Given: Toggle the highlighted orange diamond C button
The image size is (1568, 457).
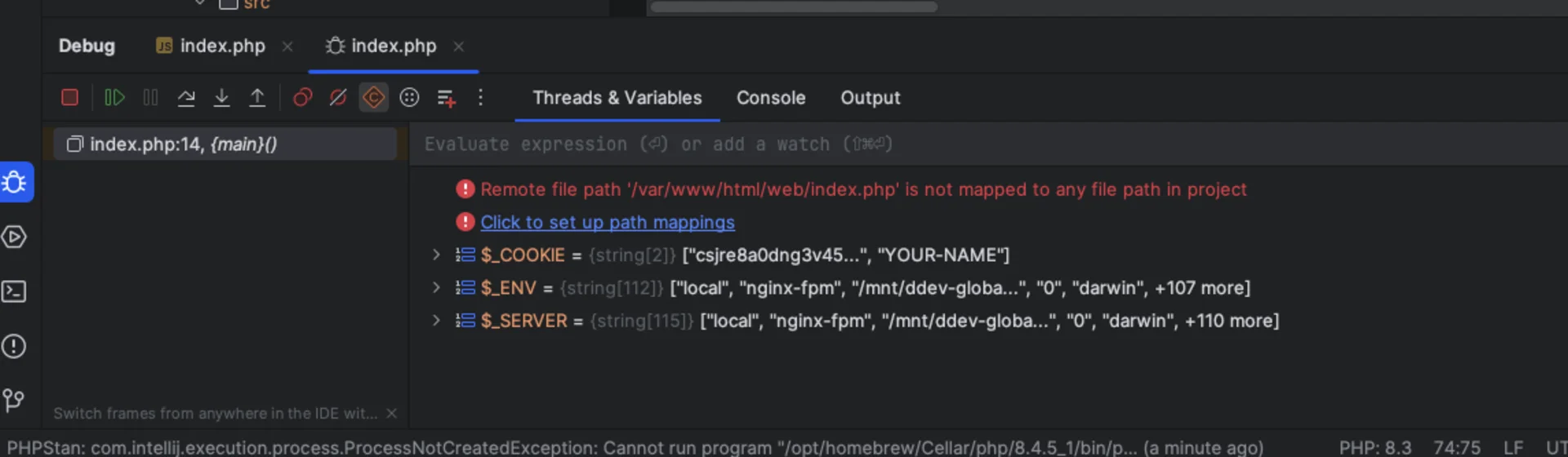Looking at the screenshot, I should pyautogui.click(x=373, y=98).
